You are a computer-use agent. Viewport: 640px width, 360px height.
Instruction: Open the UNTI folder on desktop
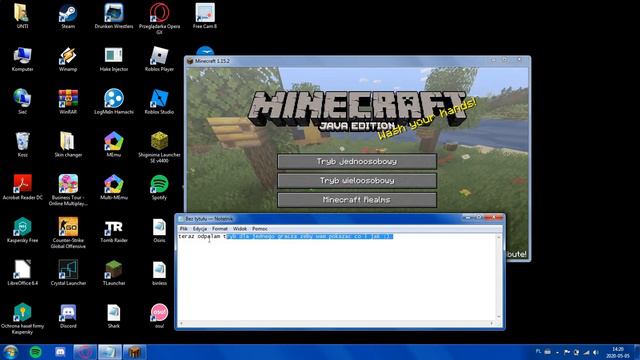22,16
